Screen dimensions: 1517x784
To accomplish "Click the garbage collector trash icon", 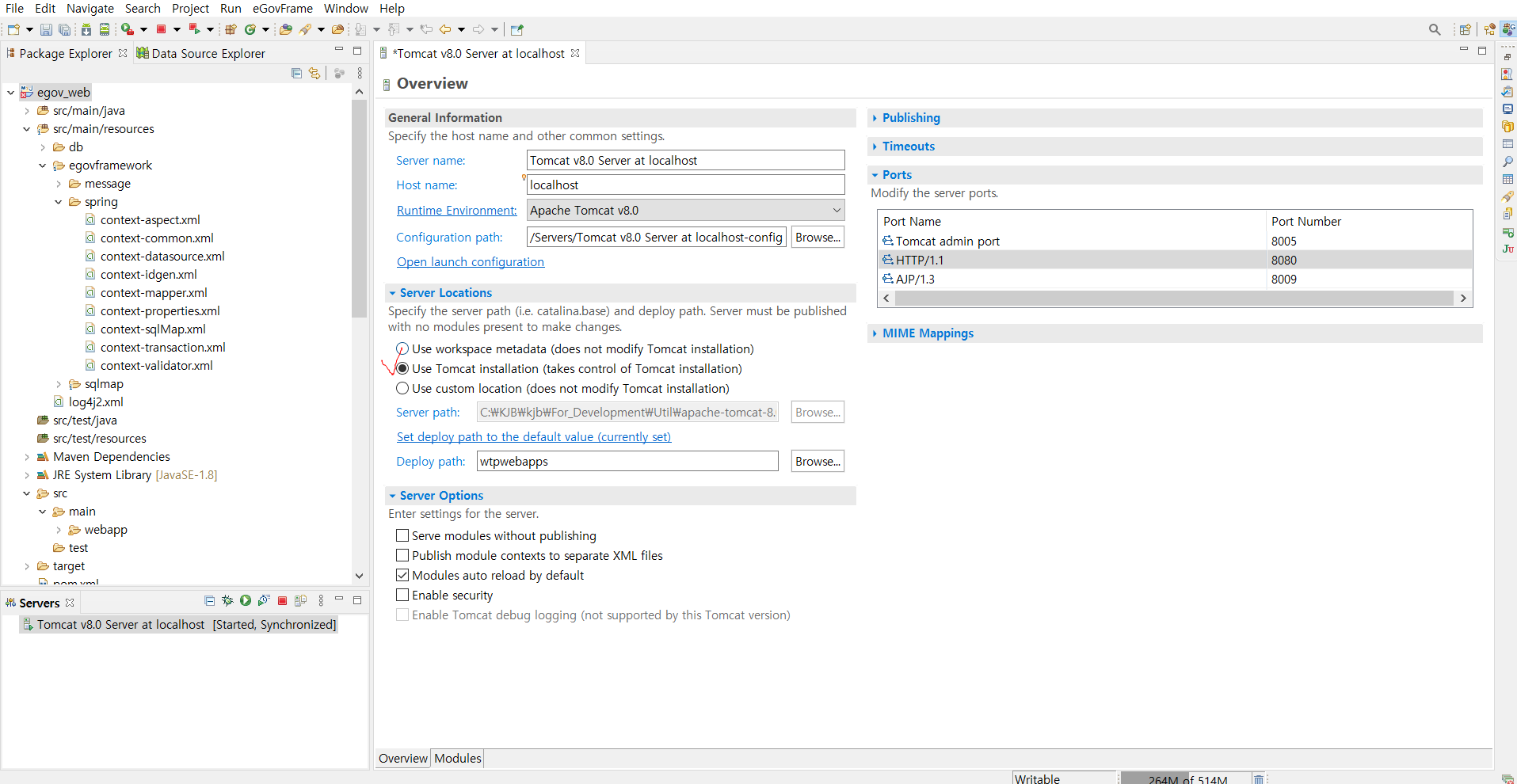I will tap(1258, 779).
